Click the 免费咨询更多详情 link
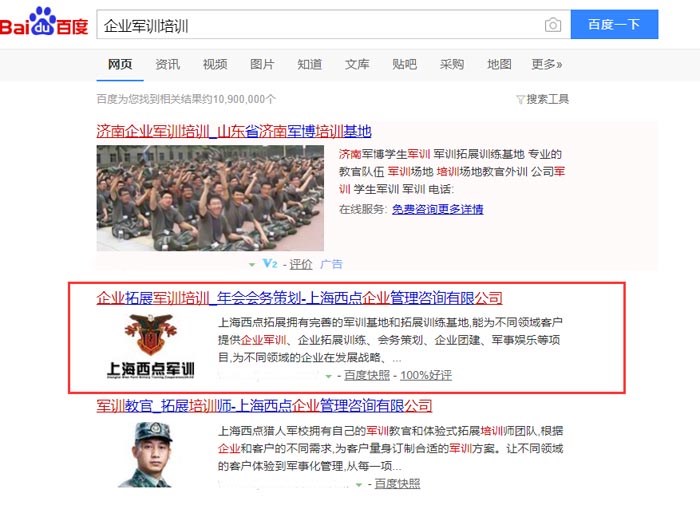The image size is (700, 505). pyautogui.click(x=438, y=209)
